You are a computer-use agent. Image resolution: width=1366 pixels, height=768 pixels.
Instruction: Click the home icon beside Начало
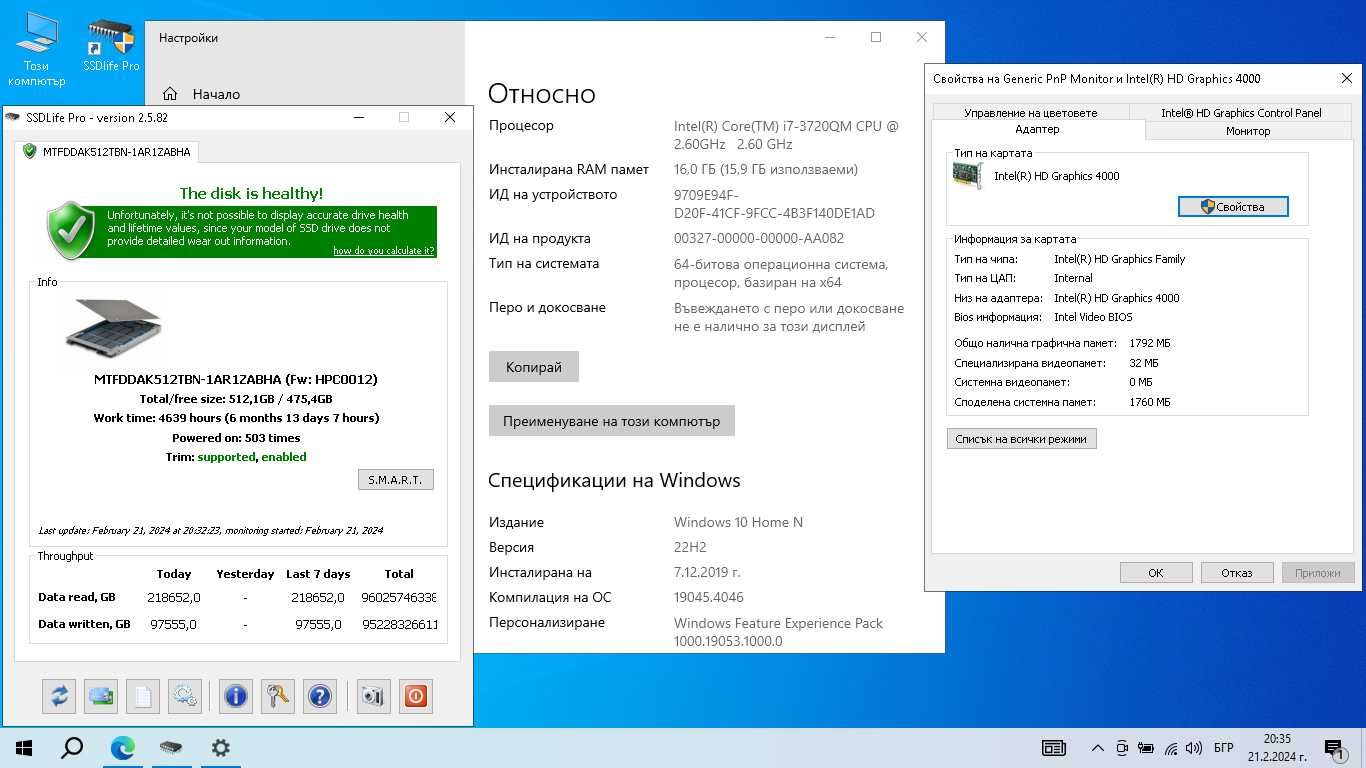170,94
